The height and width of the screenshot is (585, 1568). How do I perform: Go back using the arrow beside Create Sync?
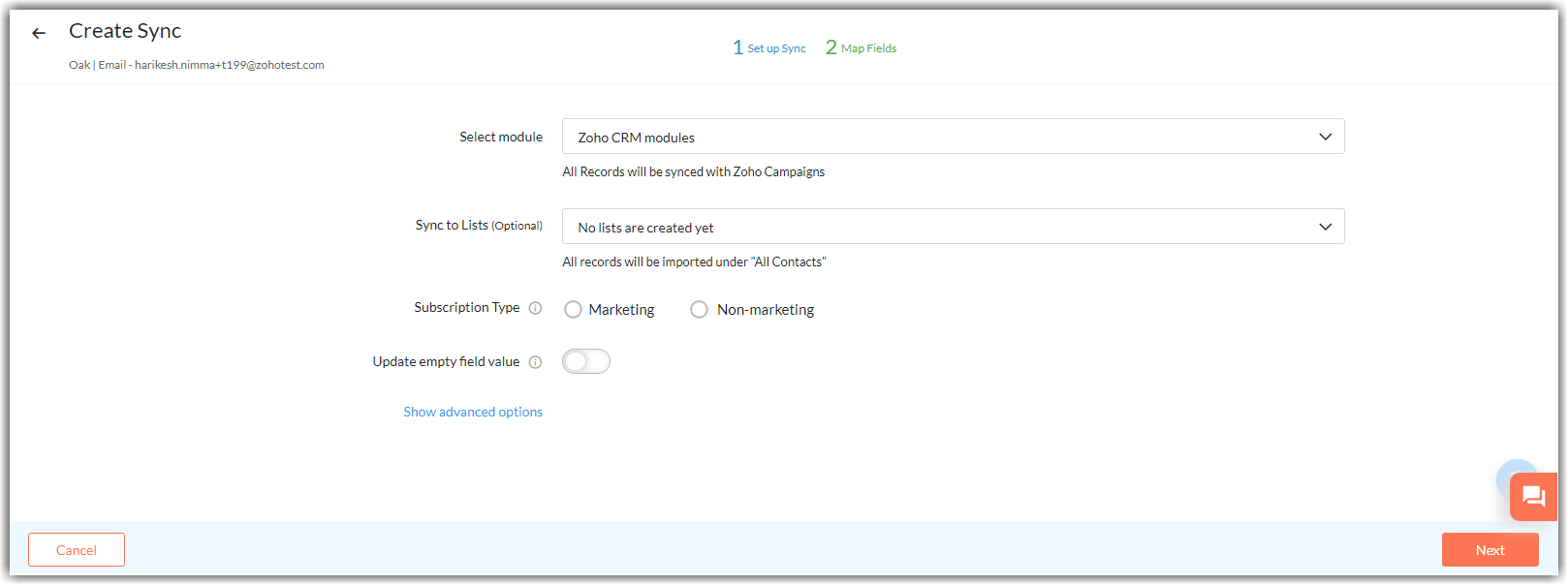(x=39, y=33)
